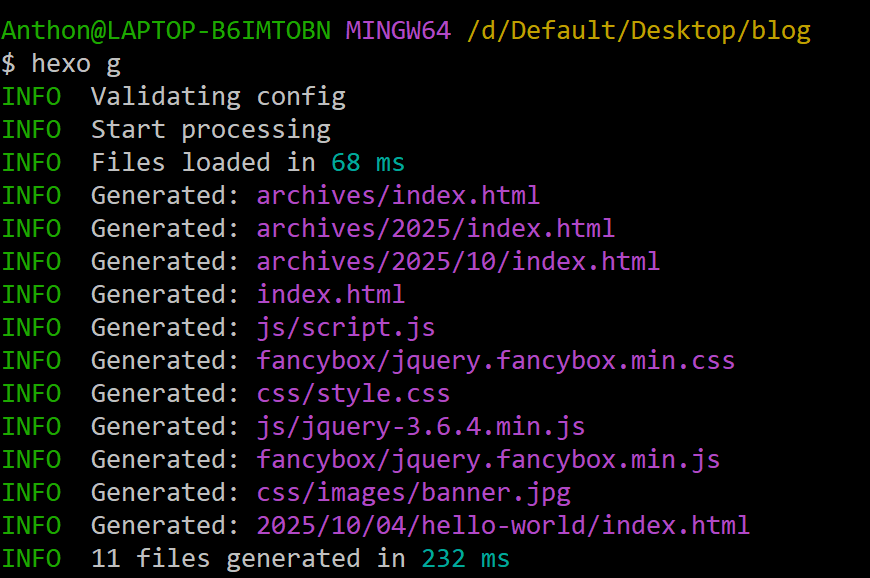870x578 pixels.
Task: Open the css/style.css file path
Action: (353, 393)
